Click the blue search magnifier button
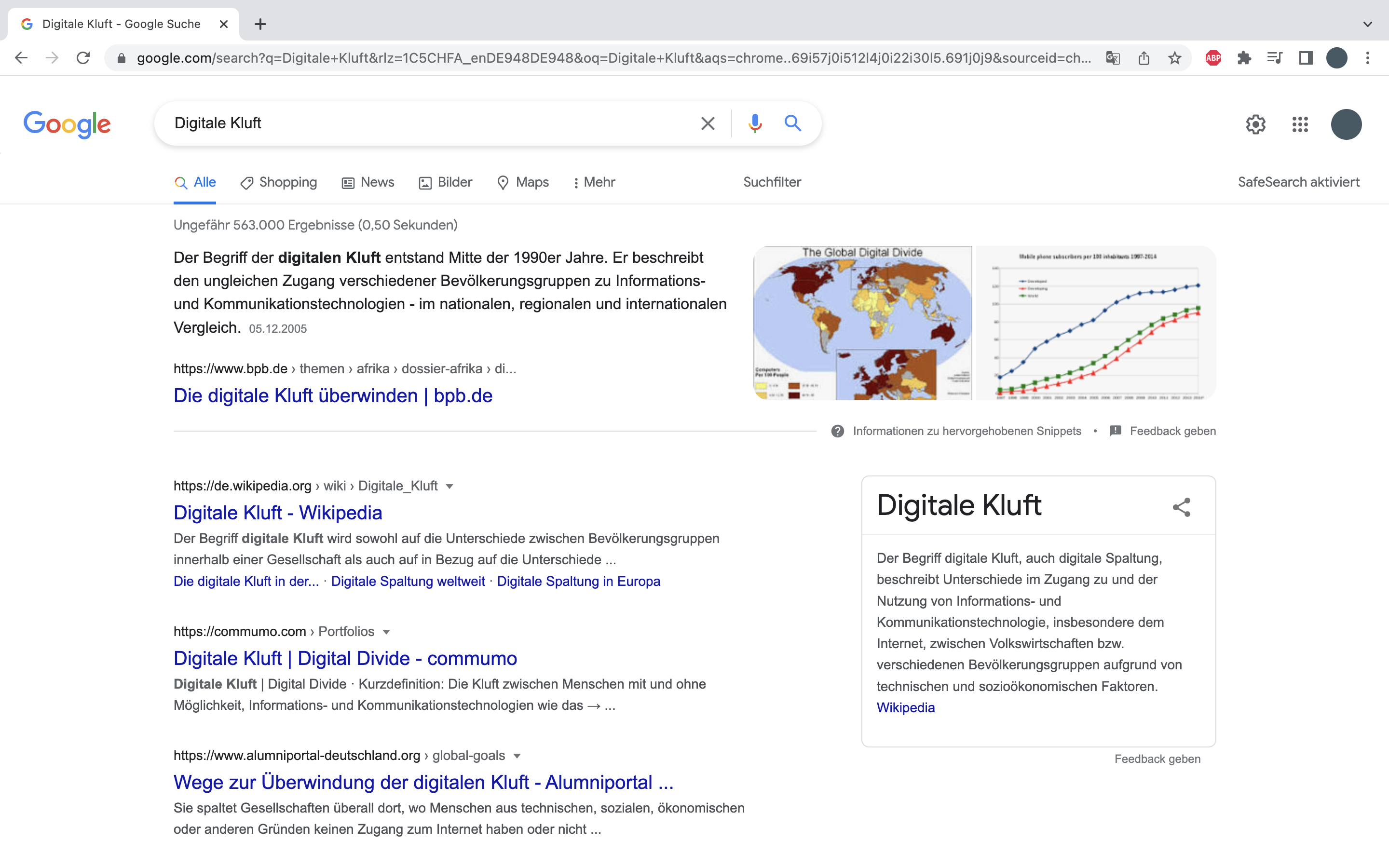Screen dimensions: 1389x868 [x=793, y=123]
